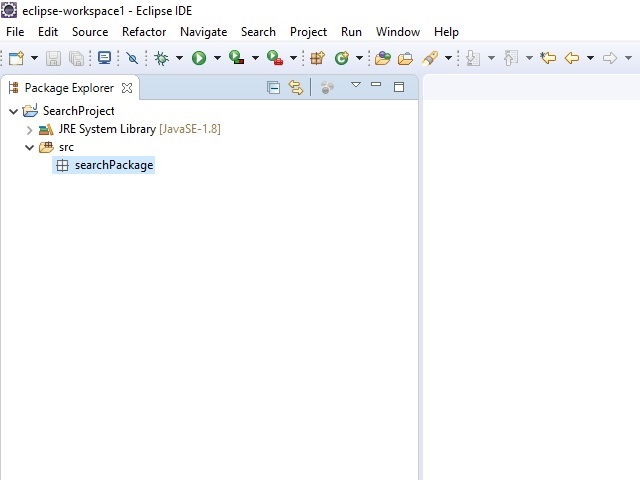
Task: Open the Terminal console icon
Action: (x=104, y=58)
